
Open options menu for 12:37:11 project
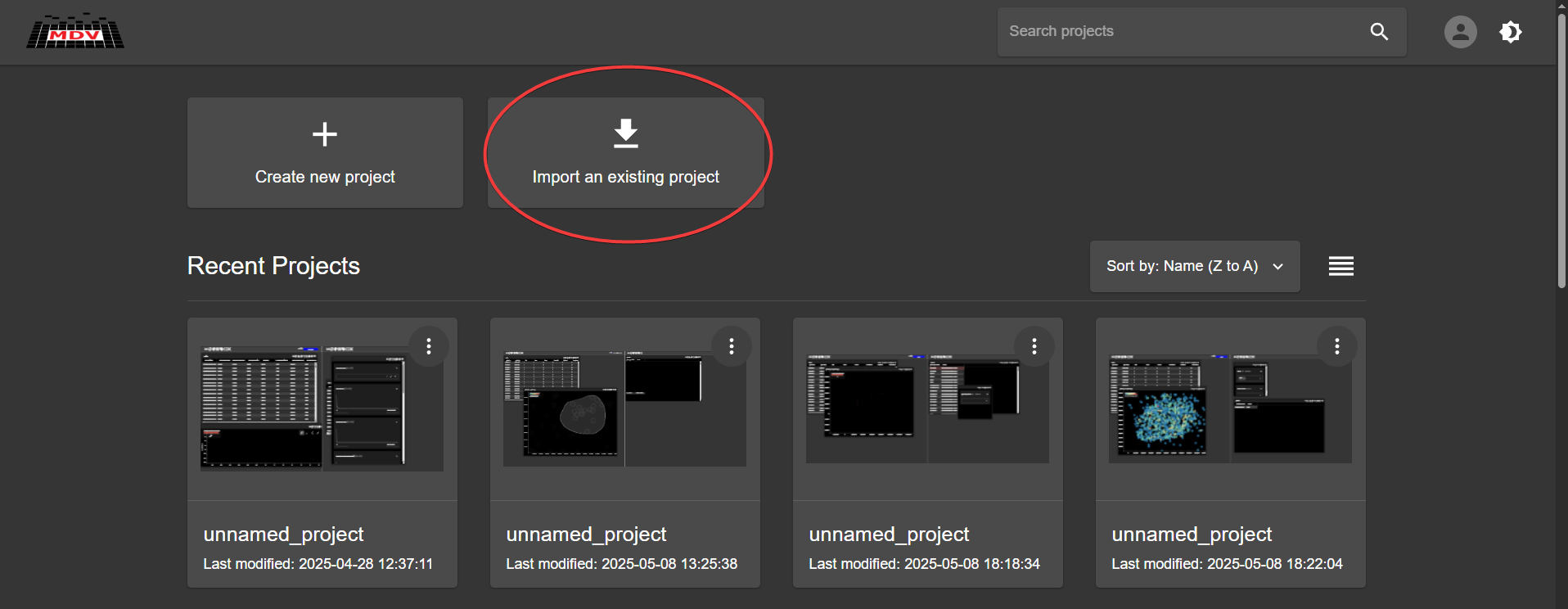tap(429, 346)
